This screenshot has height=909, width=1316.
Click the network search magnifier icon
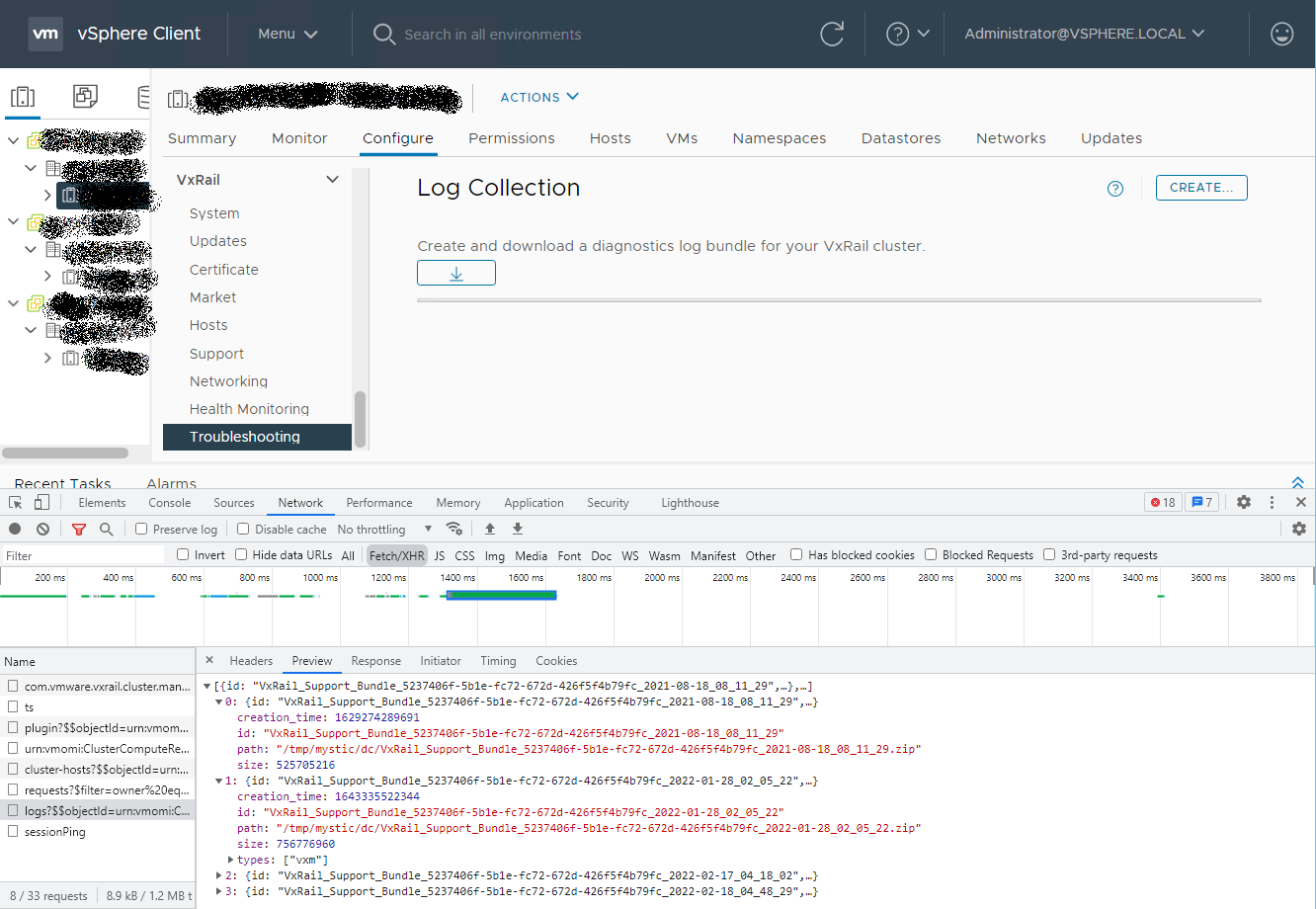click(105, 529)
